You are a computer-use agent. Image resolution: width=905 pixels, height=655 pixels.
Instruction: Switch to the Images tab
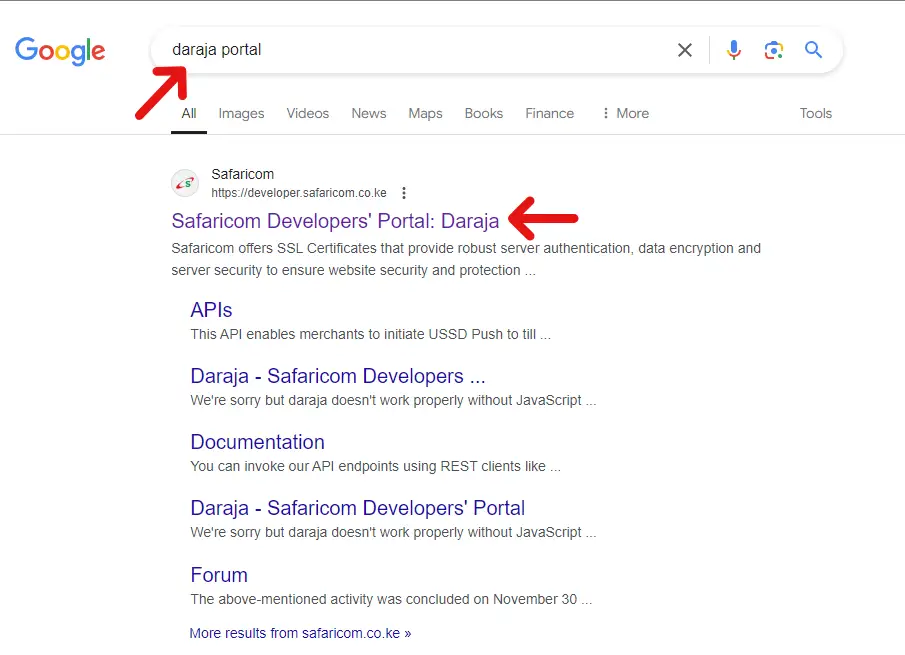tap(241, 113)
